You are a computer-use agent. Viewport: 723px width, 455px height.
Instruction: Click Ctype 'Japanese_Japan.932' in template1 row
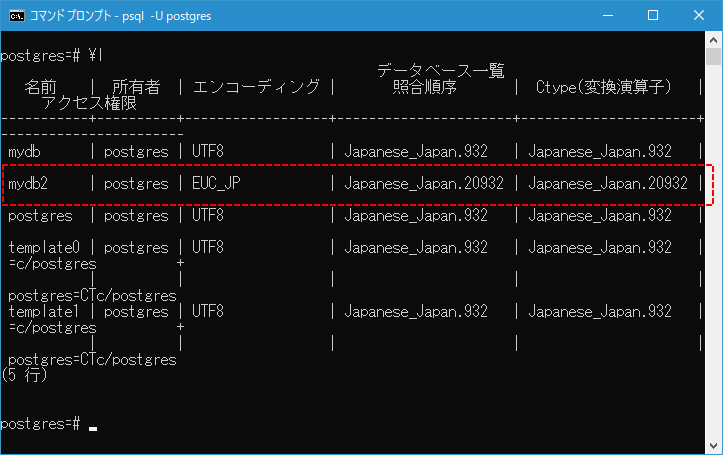click(600, 312)
